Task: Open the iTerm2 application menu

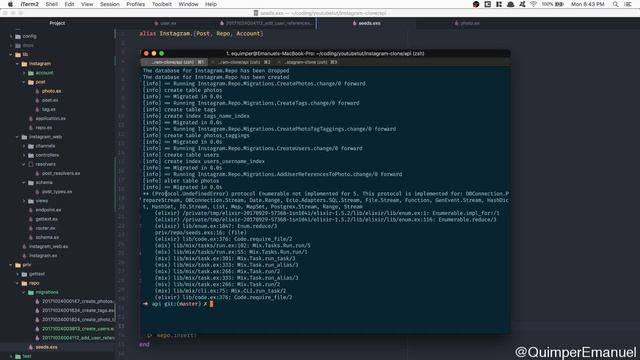Action: point(29,4)
